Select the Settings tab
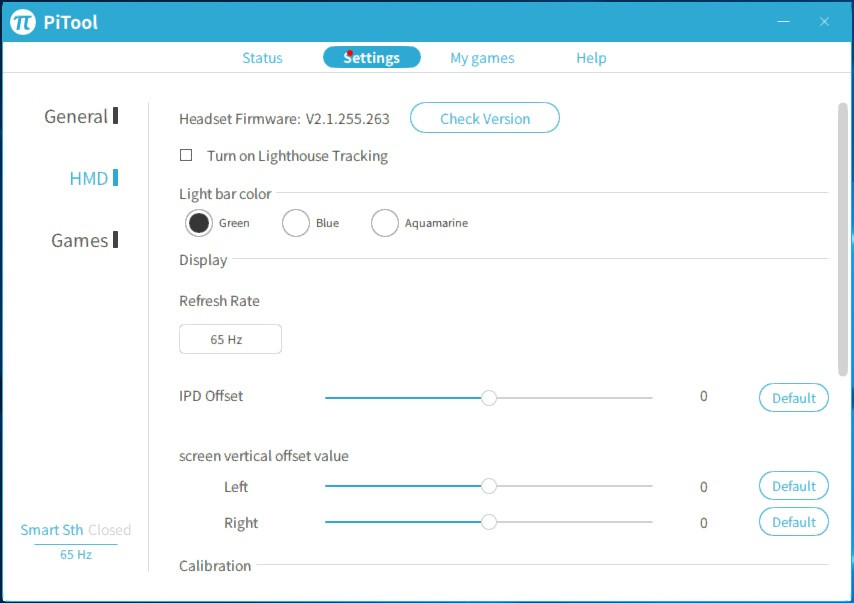The height and width of the screenshot is (603, 854). [371, 57]
